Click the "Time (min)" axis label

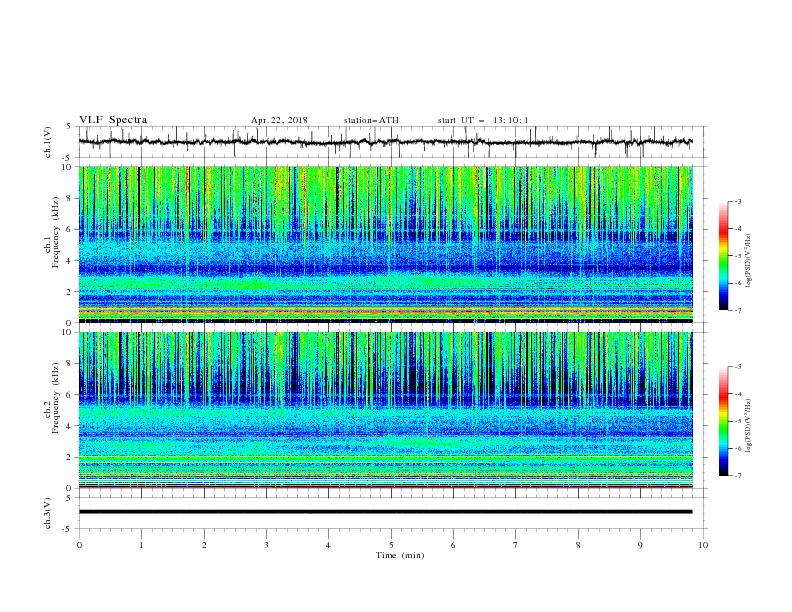400,555
